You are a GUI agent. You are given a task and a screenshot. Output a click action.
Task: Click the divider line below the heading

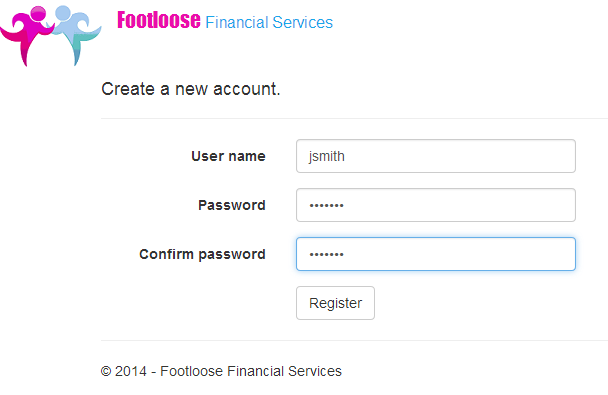[354, 118]
